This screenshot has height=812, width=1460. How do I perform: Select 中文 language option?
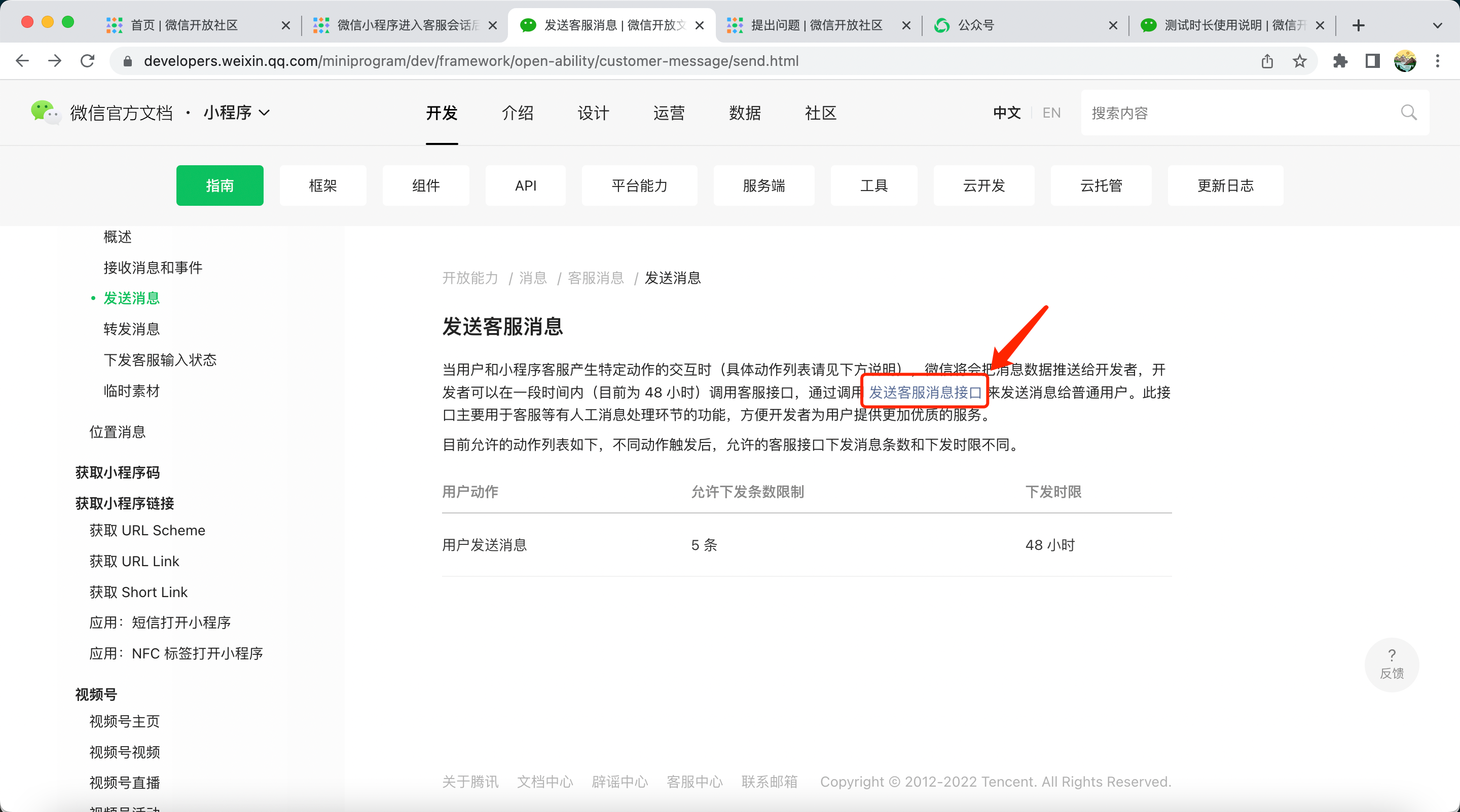click(1007, 113)
